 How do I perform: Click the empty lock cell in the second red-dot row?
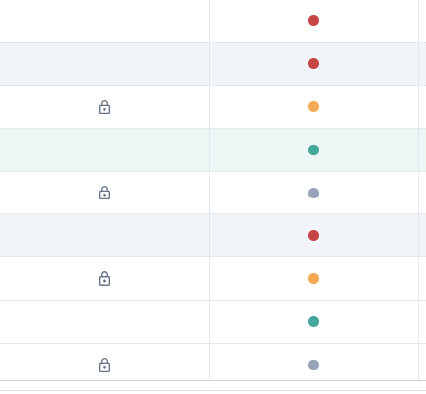104,64
